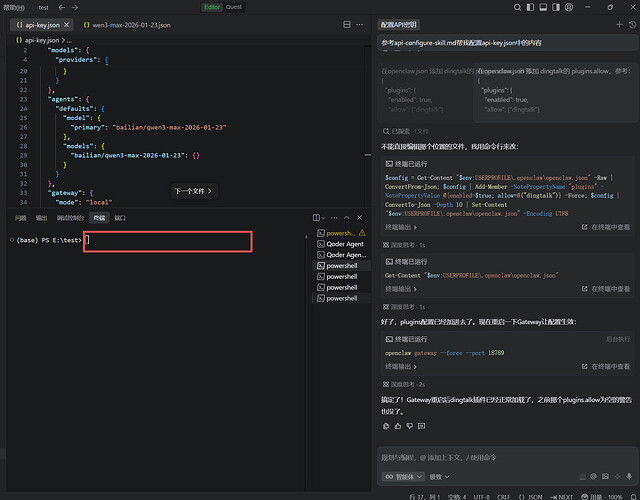Open the user account icon
Screen dimensions: 640x500
tap(569, 7)
